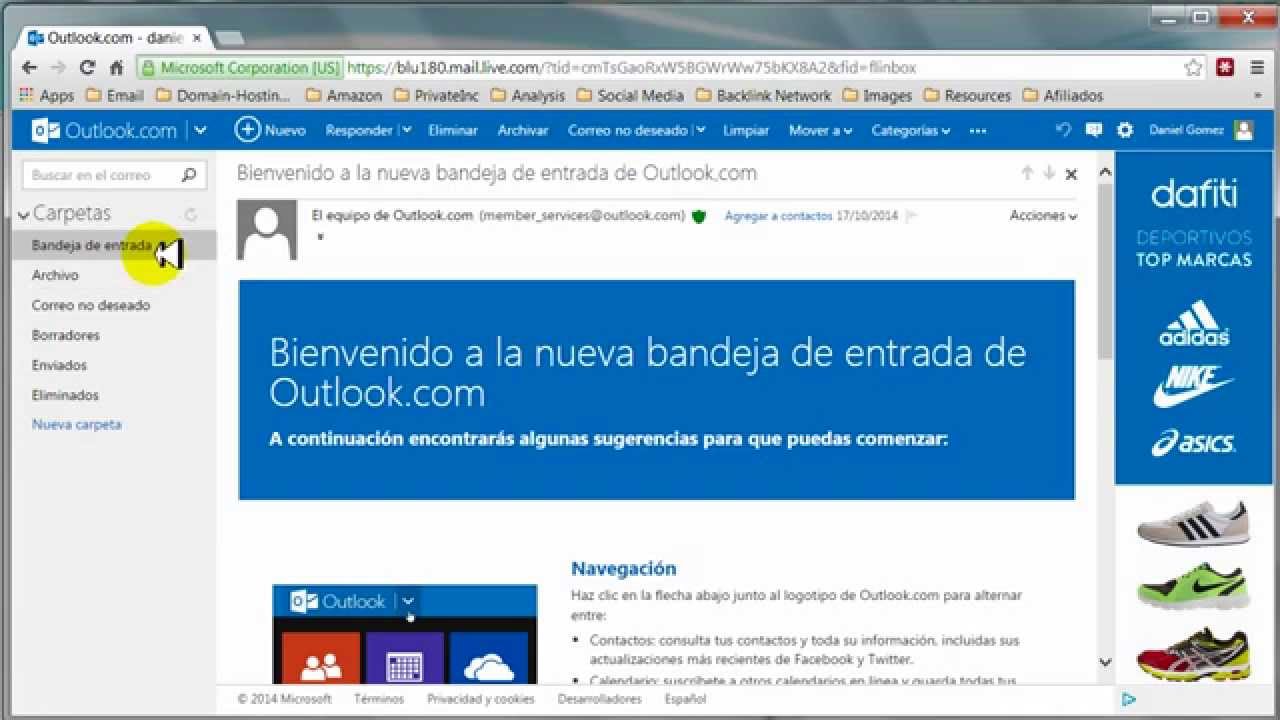Toggle the message flag icon

pos(911,216)
